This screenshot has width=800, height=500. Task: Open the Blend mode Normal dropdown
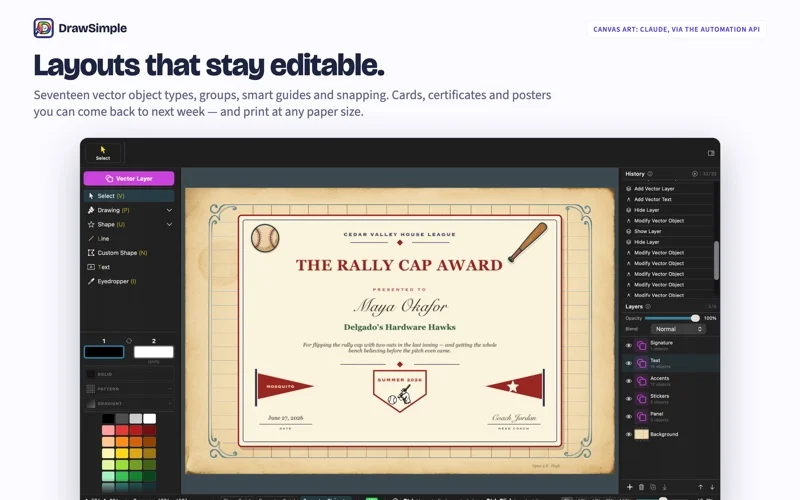tap(678, 329)
